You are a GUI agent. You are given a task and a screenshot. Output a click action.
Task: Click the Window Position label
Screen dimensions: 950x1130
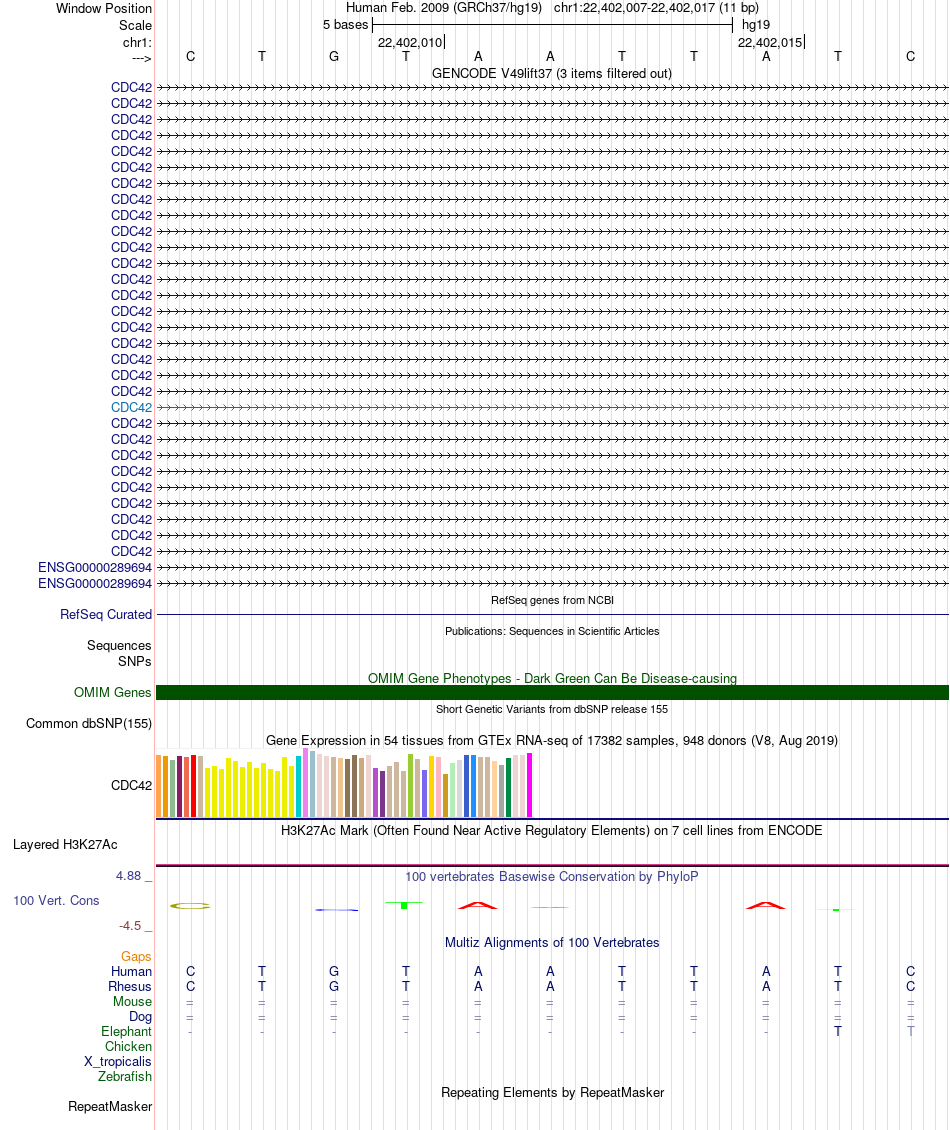click(104, 9)
